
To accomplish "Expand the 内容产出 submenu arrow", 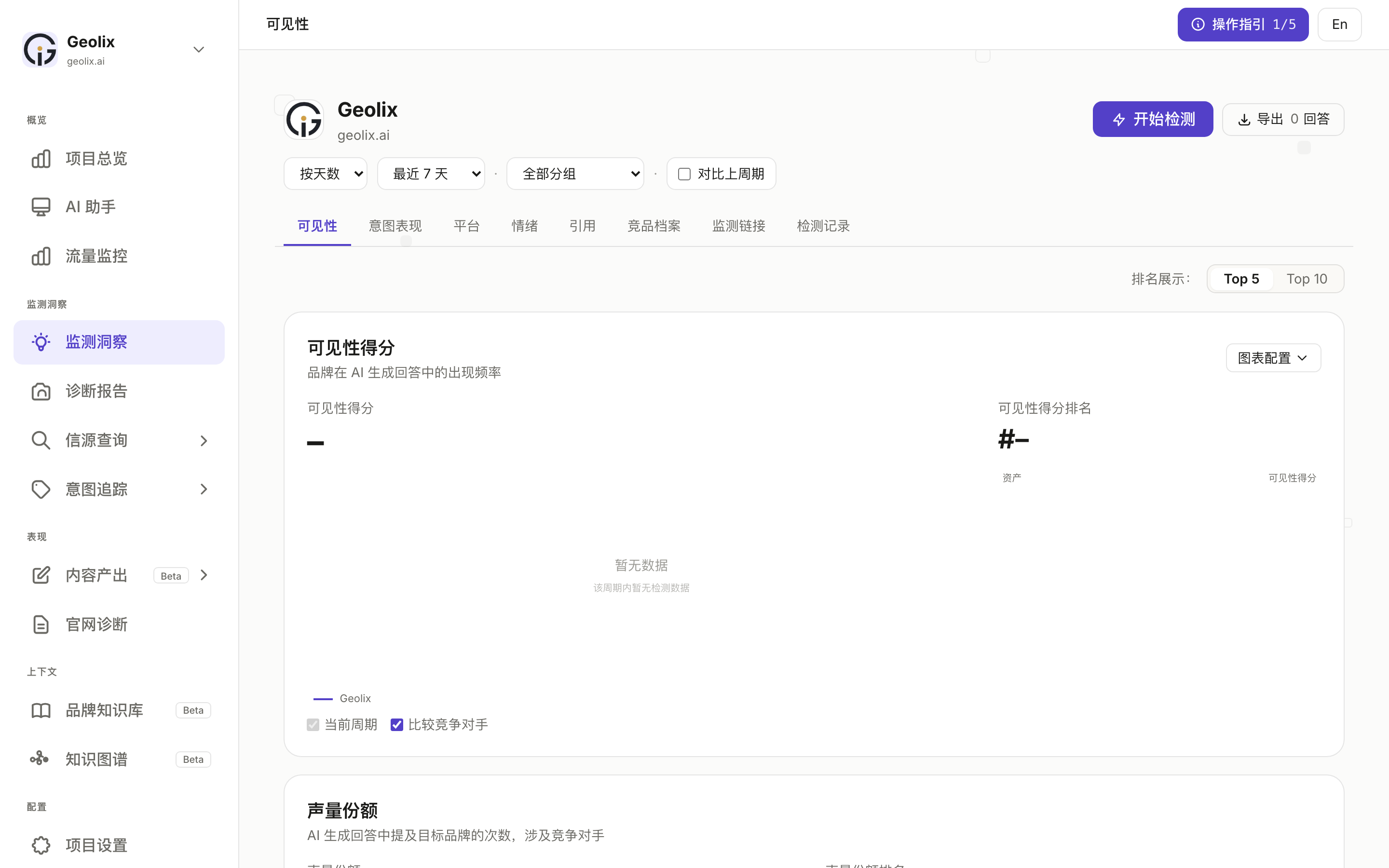I will [204, 575].
